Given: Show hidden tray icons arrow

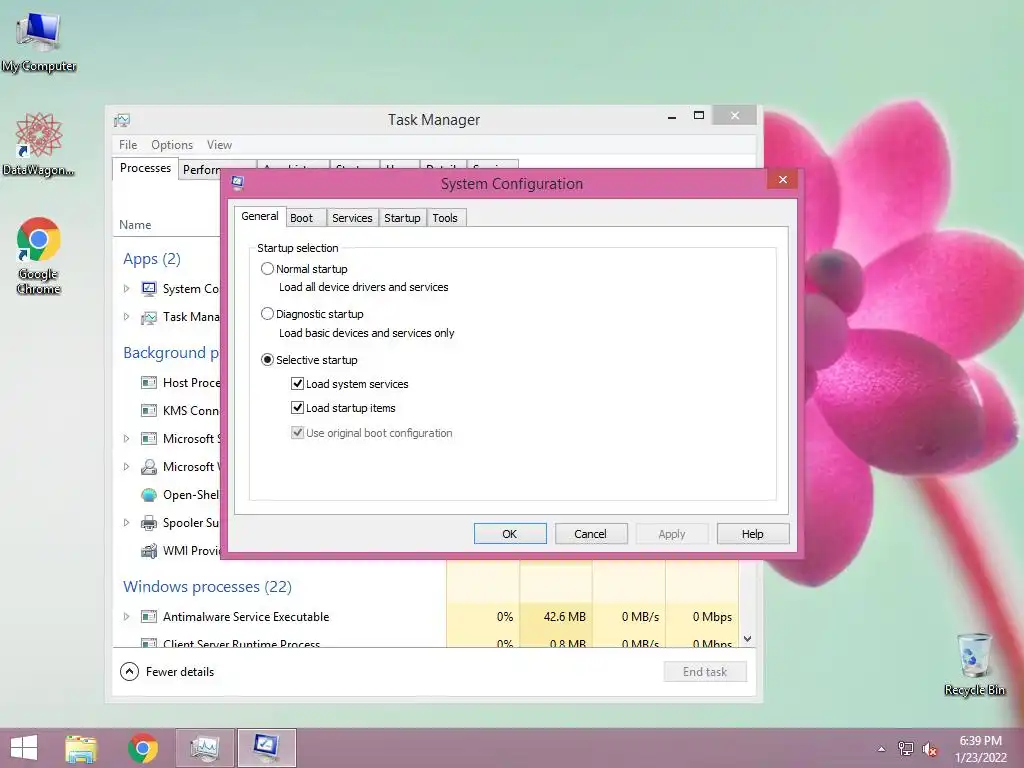Looking at the screenshot, I should pyautogui.click(x=881, y=749).
